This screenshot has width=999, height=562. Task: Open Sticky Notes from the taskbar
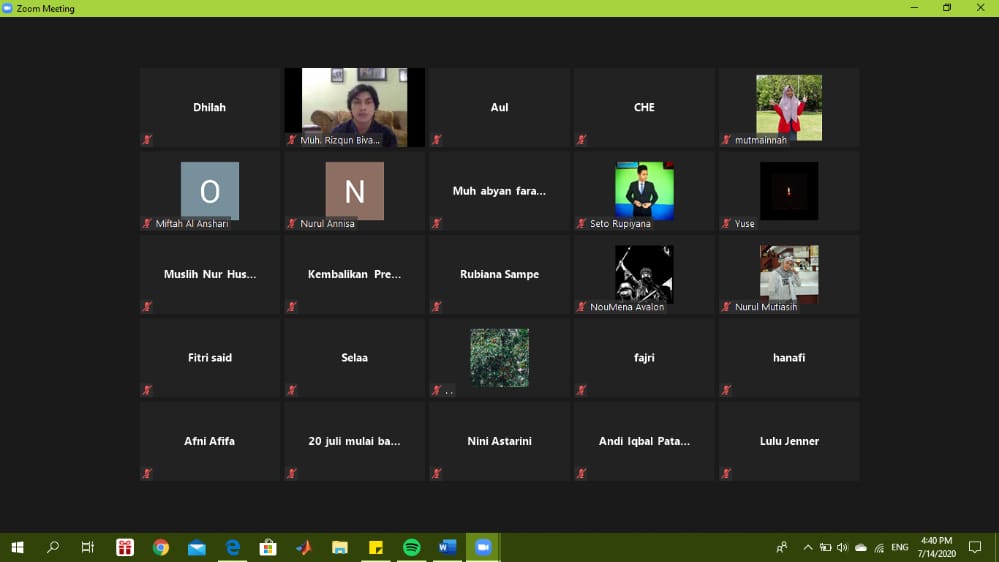[376, 547]
